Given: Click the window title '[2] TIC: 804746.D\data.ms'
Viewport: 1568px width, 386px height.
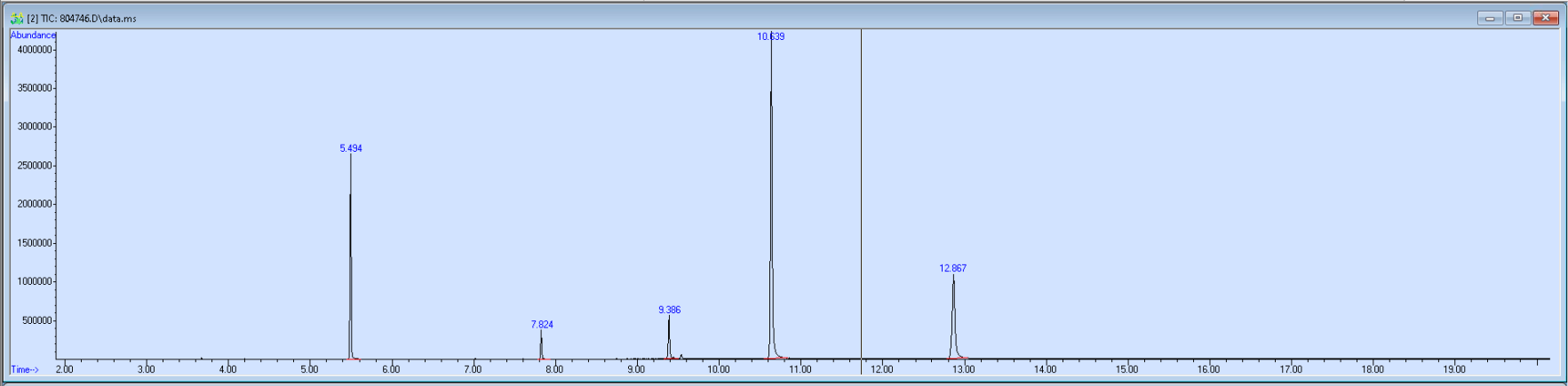Looking at the screenshot, I should coord(82,18).
